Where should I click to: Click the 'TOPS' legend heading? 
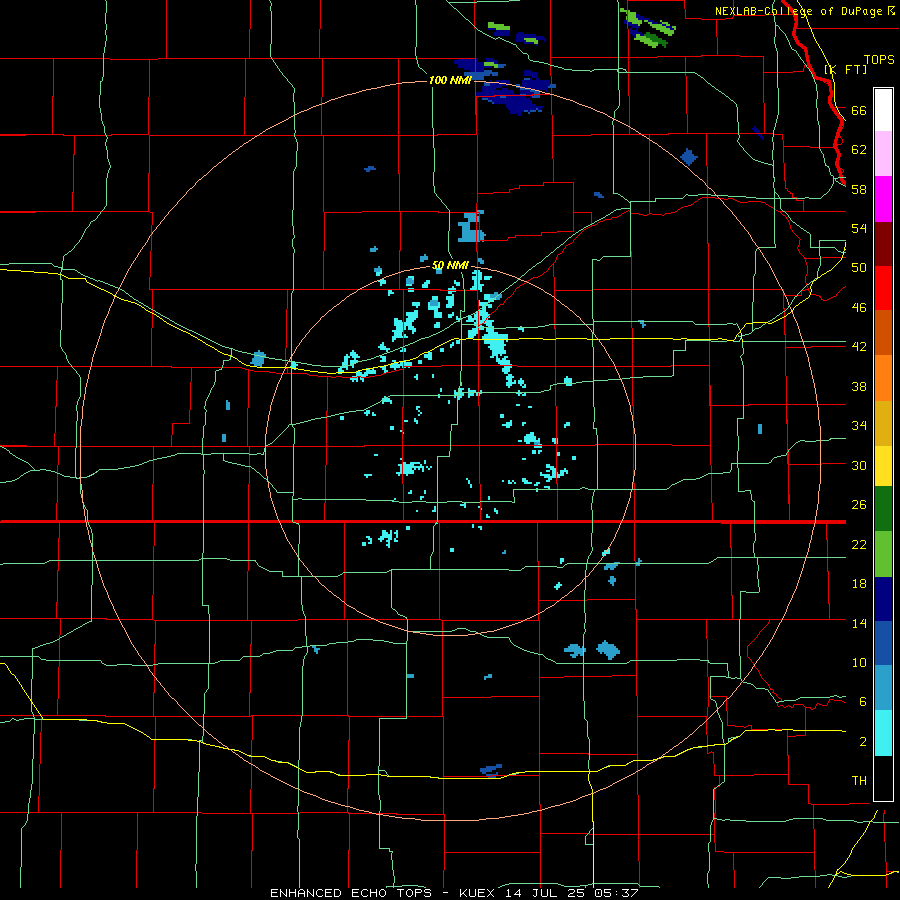879,59
